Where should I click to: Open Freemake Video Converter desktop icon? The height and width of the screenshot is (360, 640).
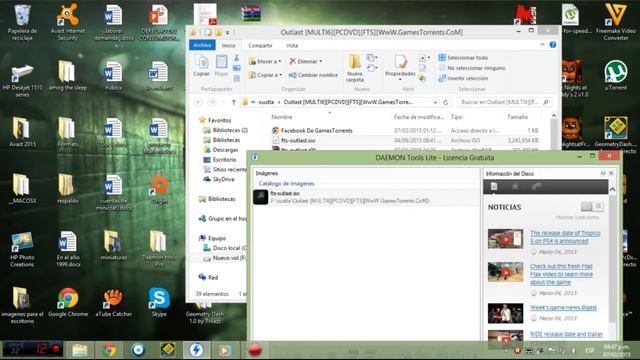click(616, 22)
